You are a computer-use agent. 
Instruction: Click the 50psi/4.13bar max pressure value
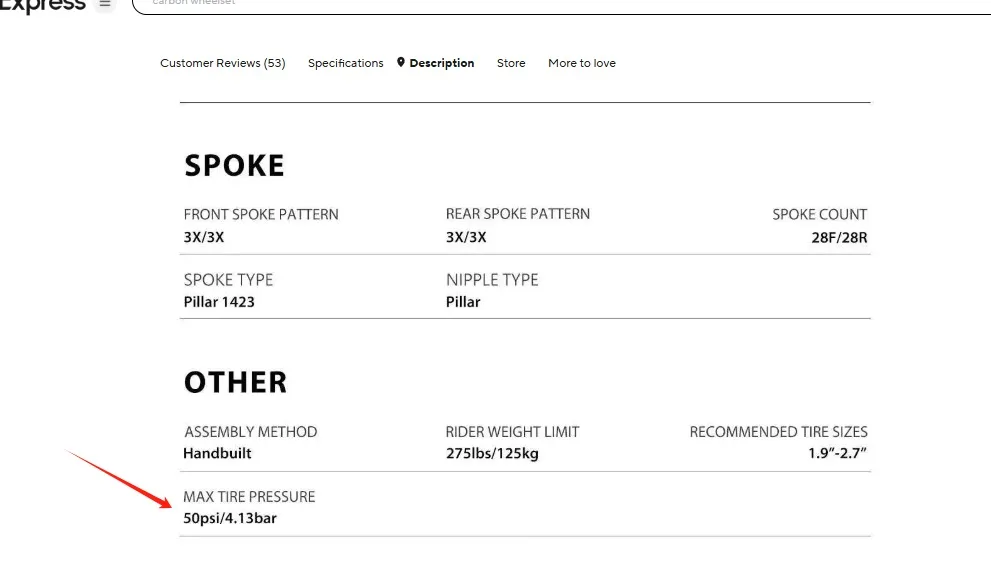tap(229, 518)
